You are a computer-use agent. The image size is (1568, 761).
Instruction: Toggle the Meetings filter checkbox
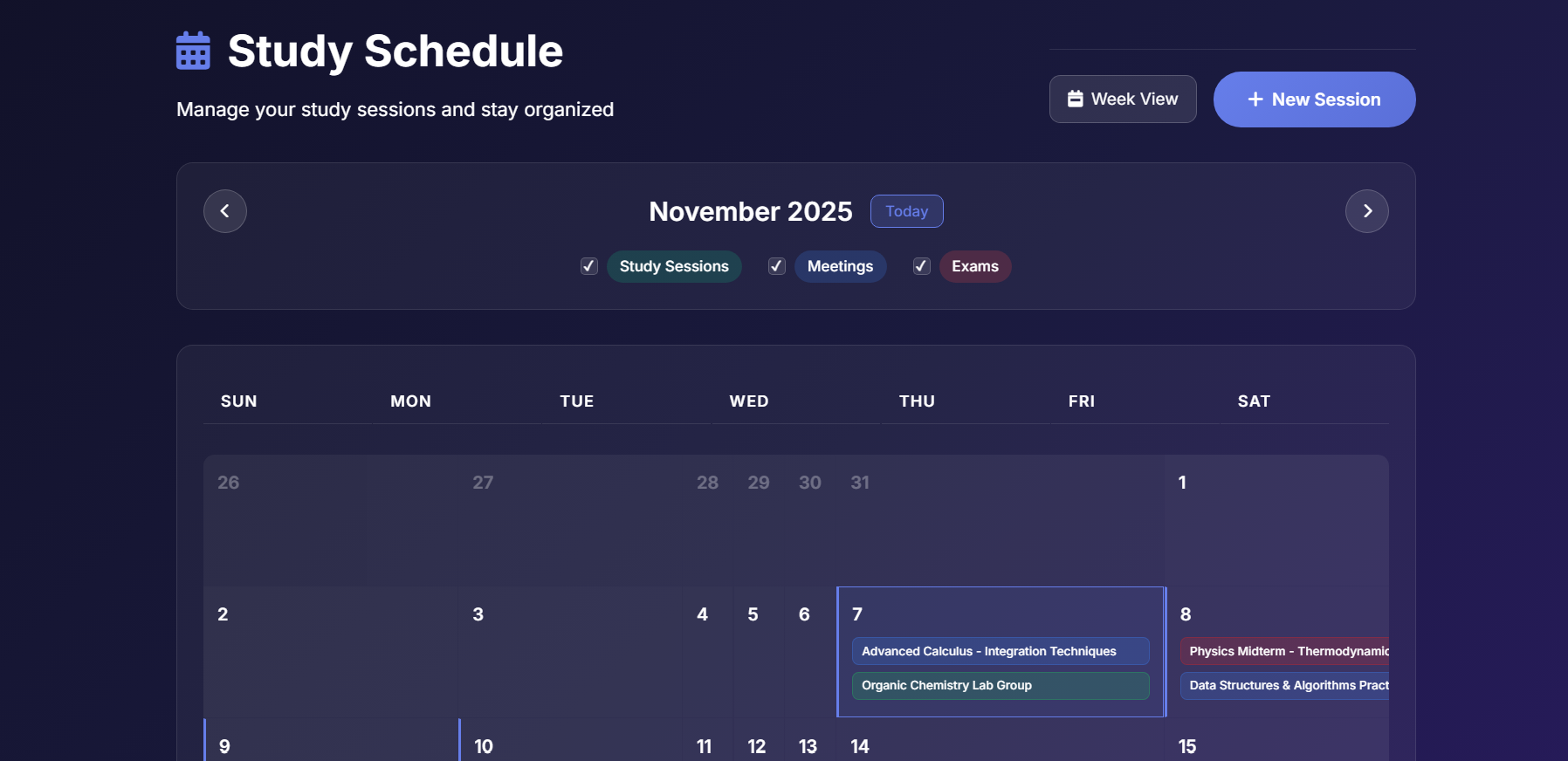coord(777,266)
